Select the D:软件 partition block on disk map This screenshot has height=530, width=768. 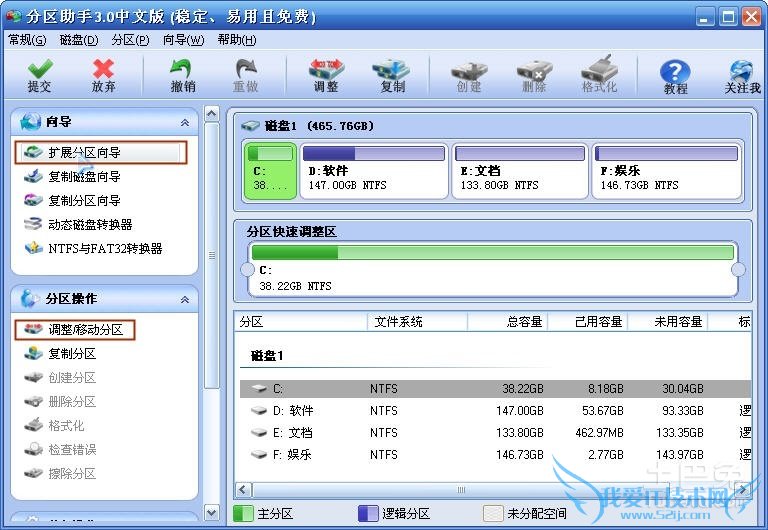tap(374, 171)
